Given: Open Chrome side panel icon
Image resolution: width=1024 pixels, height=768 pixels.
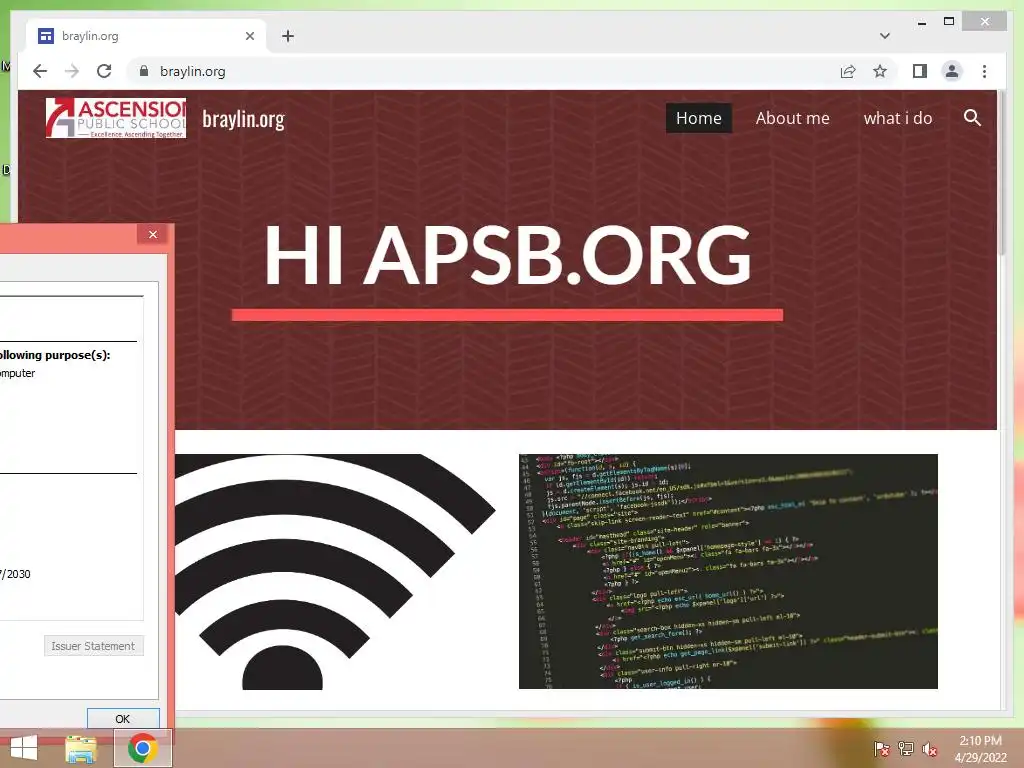Looking at the screenshot, I should (920, 71).
